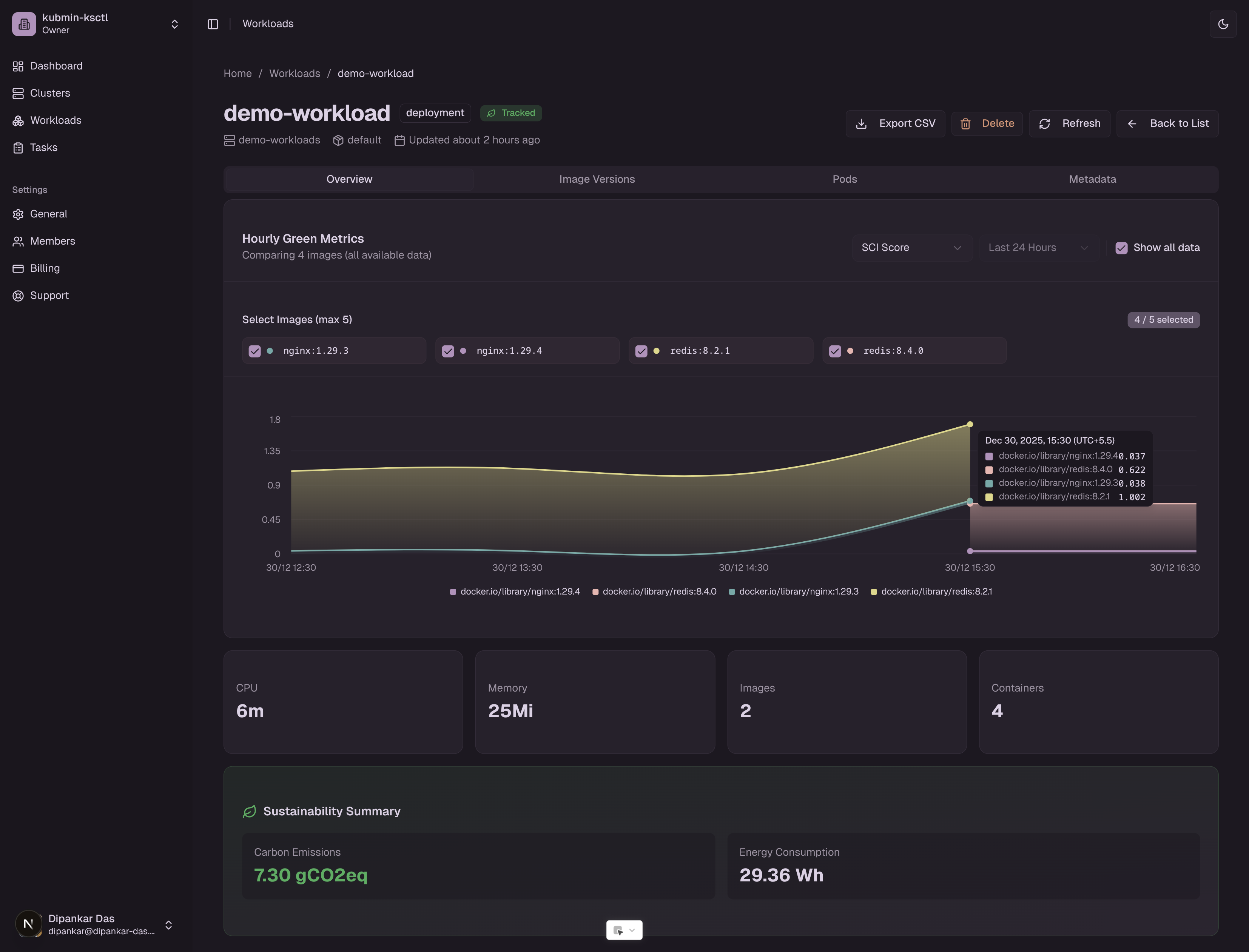Open Billing from settings sidebar
This screenshot has height=952, width=1249.
coord(45,268)
